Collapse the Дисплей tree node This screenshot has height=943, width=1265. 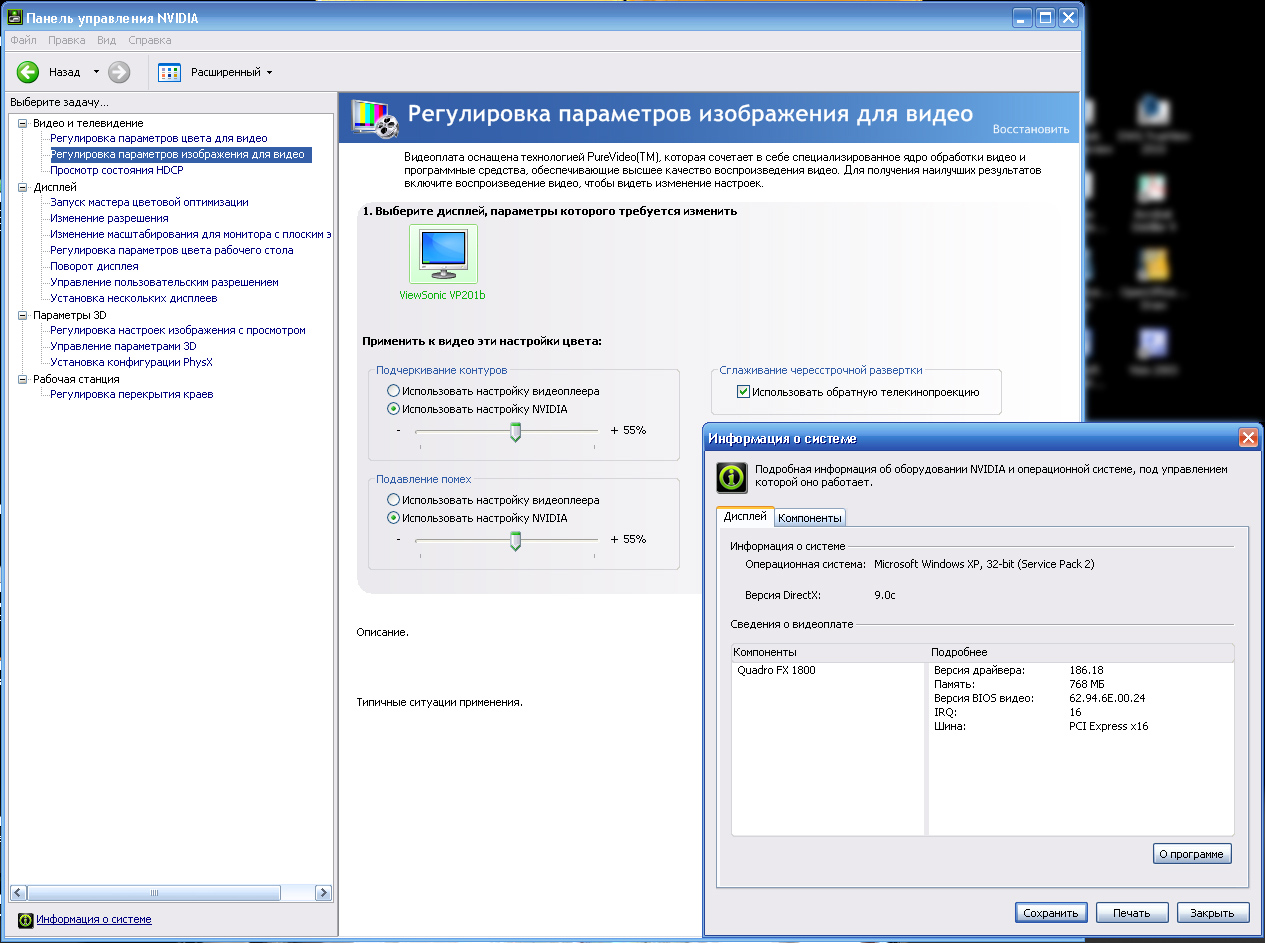click(23, 187)
